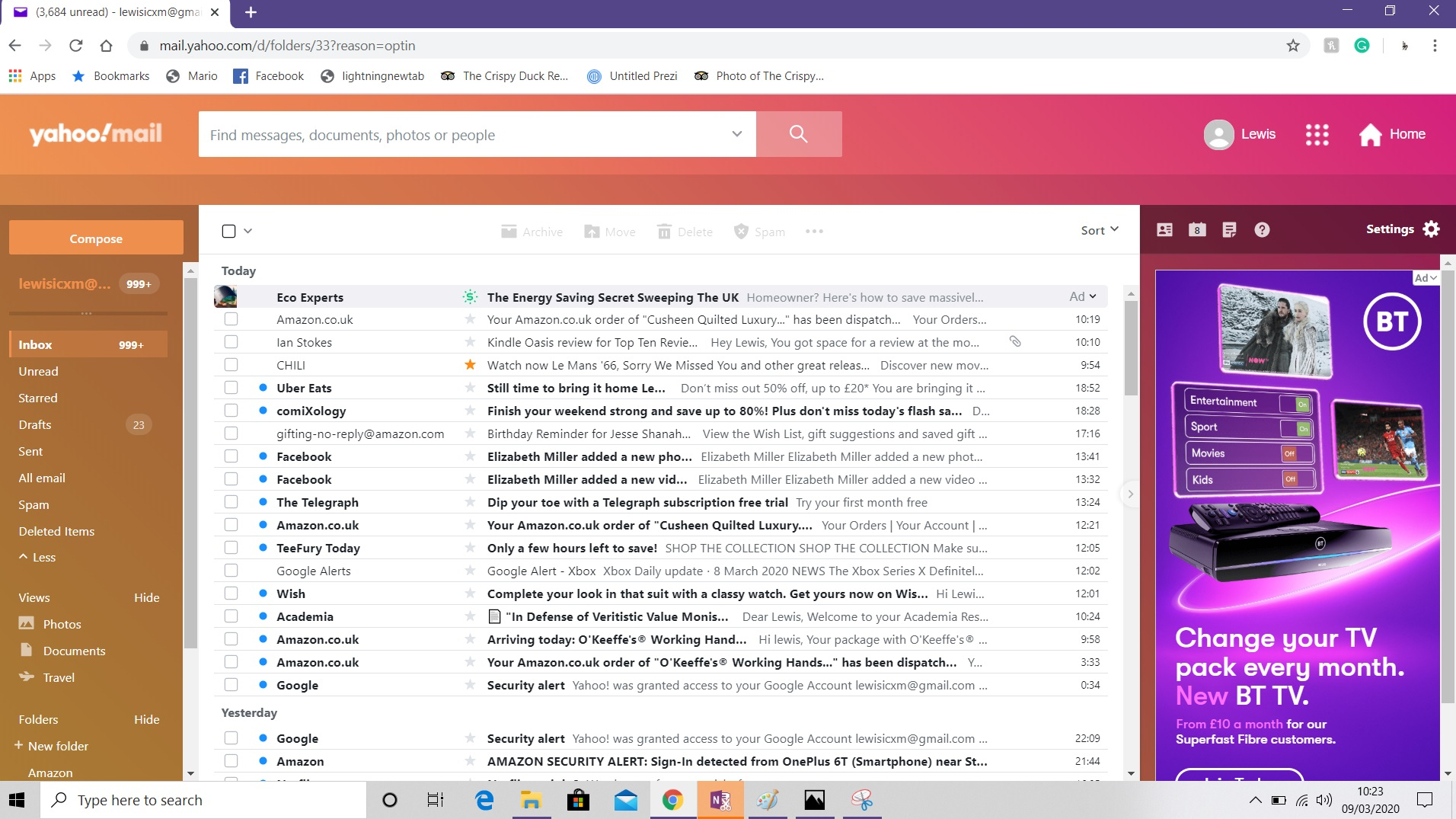The width and height of the screenshot is (1456, 819).
Task: Click the Compose button
Action: point(95,238)
